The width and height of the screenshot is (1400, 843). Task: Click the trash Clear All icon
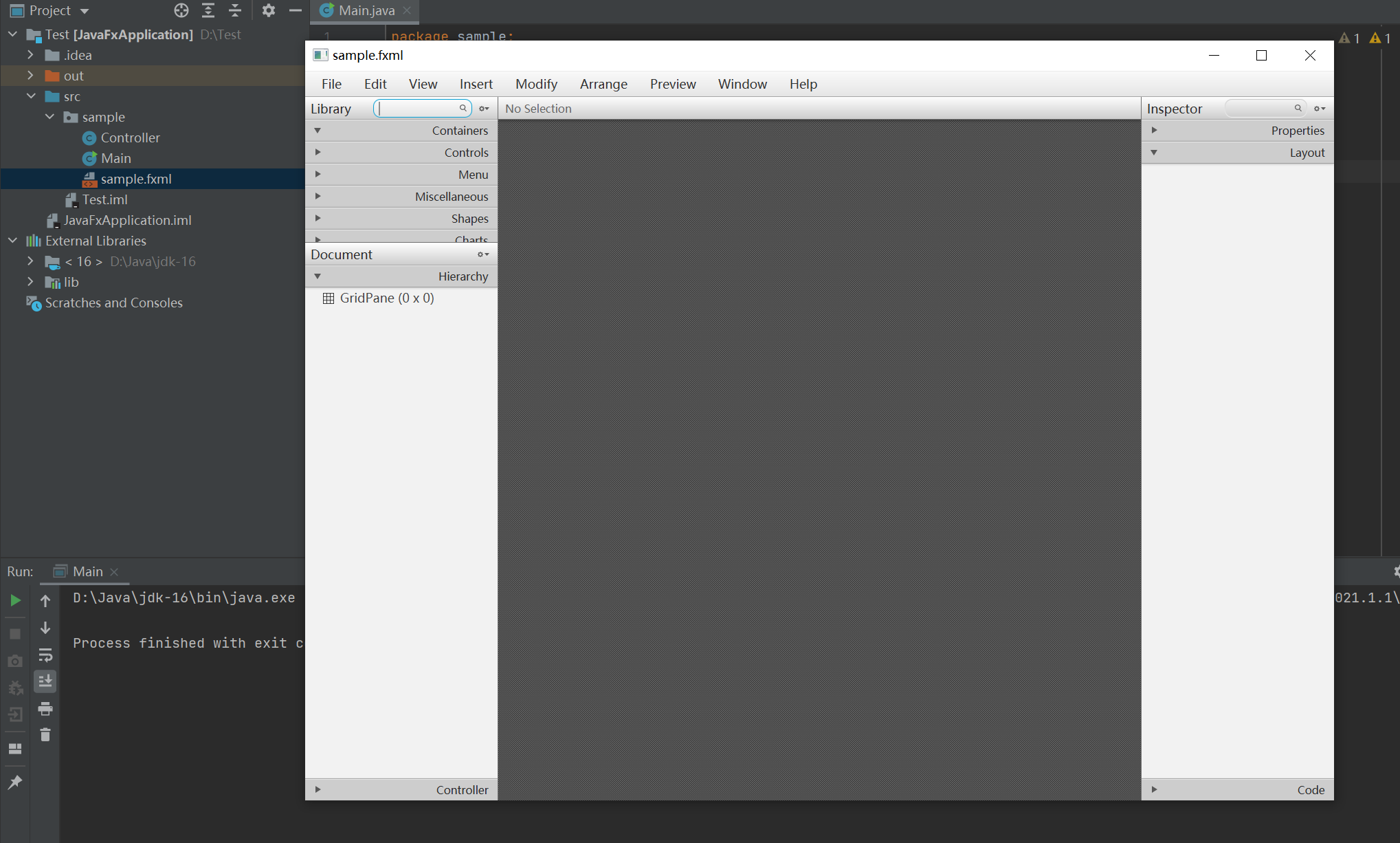[x=45, y=735]
